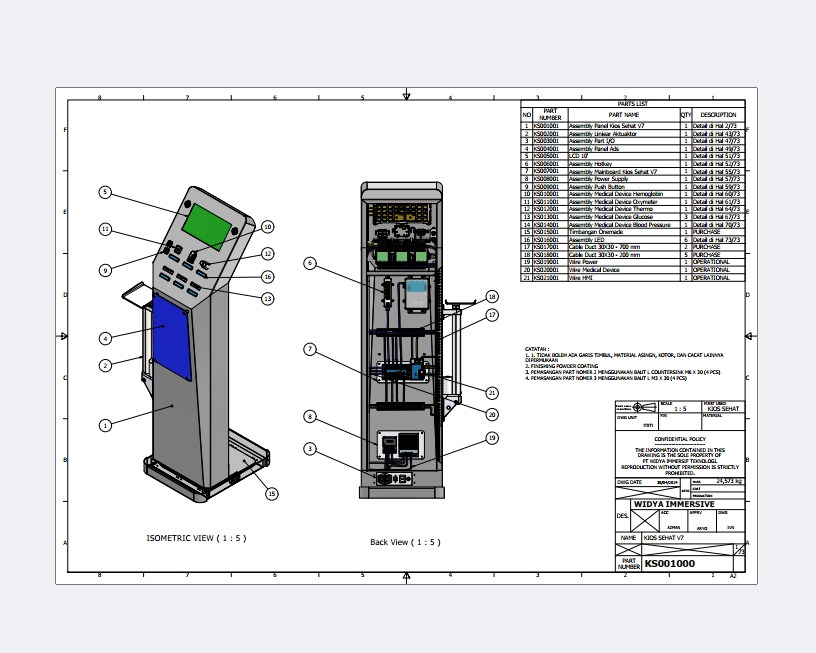Viewport: 816px width, 653px height.
Task: Click balloon callout number 13
Action: click(x=267, y=299)
